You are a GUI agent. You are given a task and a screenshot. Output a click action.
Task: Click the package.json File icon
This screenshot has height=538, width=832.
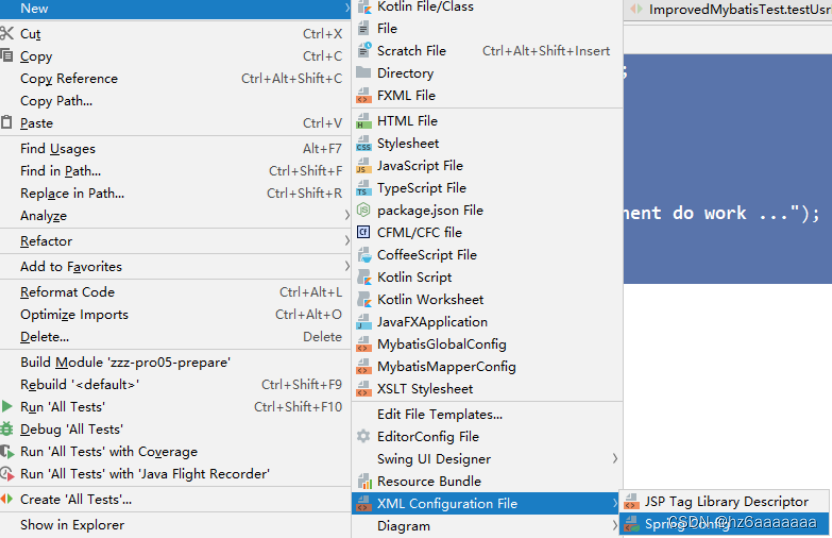point(363,210)
